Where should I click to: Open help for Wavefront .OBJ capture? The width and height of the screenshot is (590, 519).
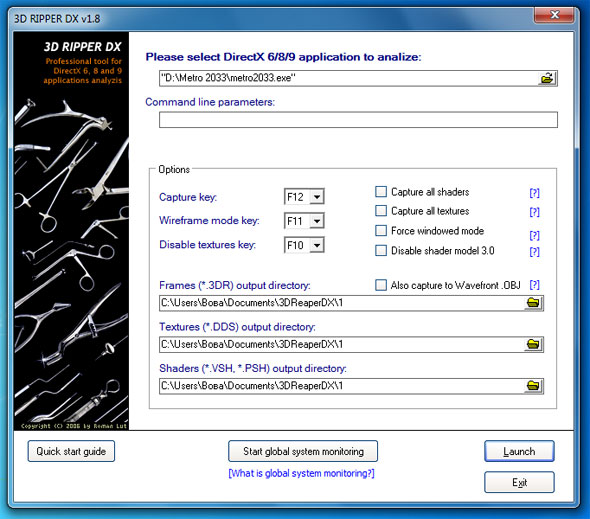pos(534,285)
